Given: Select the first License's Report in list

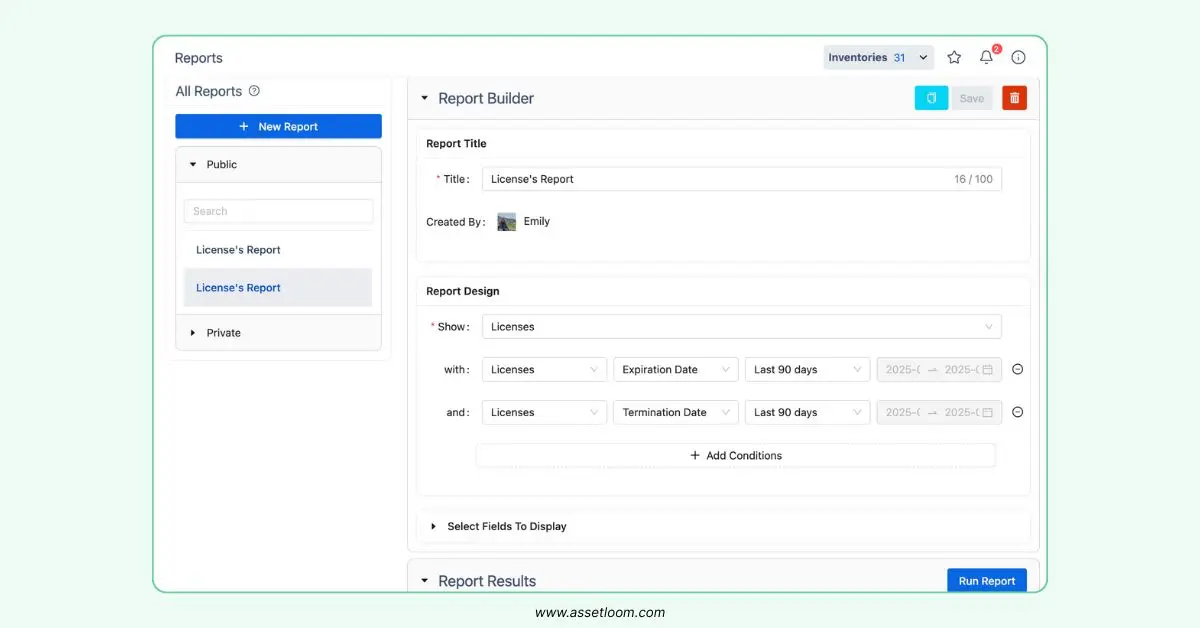Looking at the screenshot, I should (x=238, y=250).
